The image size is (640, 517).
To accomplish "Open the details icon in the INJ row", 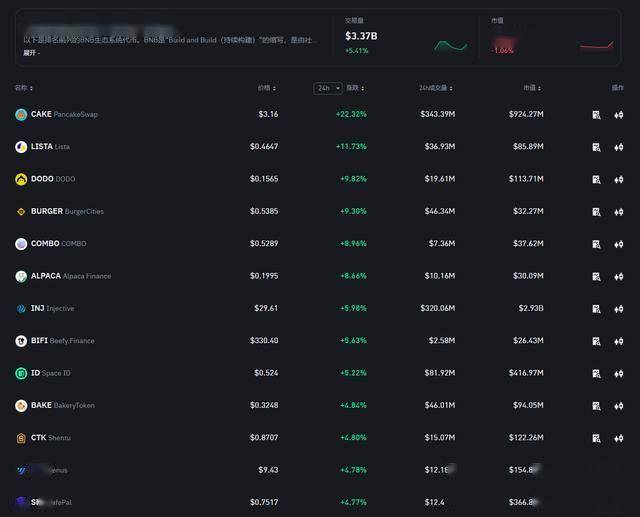I will point(596,309).
